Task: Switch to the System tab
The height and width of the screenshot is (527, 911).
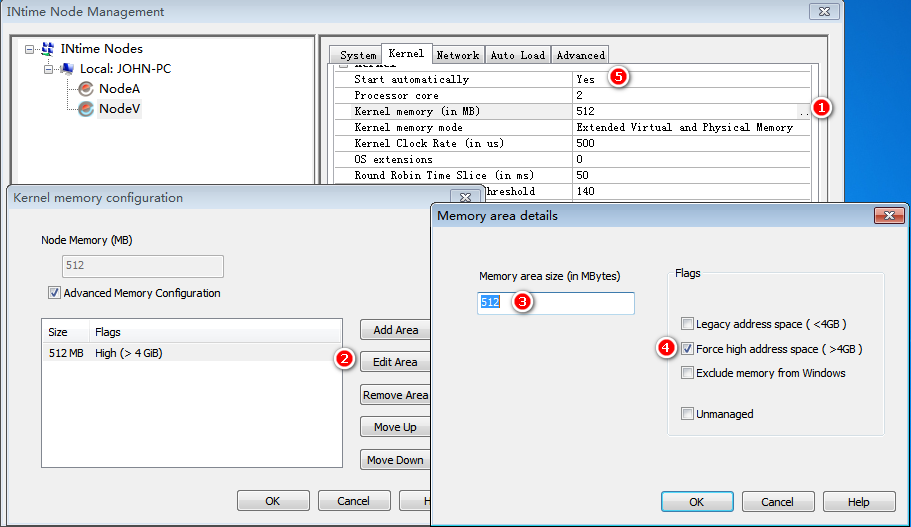Action: [358, 55]
